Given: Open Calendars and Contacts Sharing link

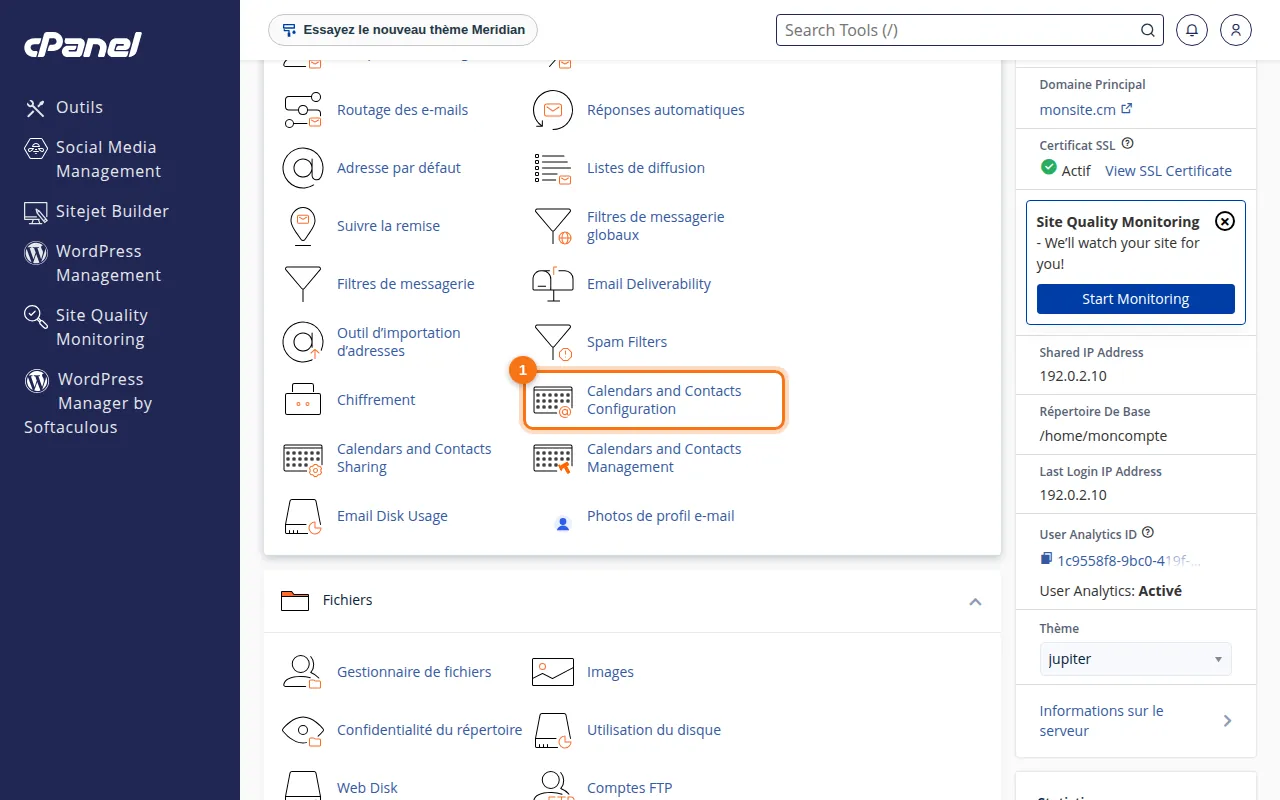Looking at the screenshot, I should 414,458.
